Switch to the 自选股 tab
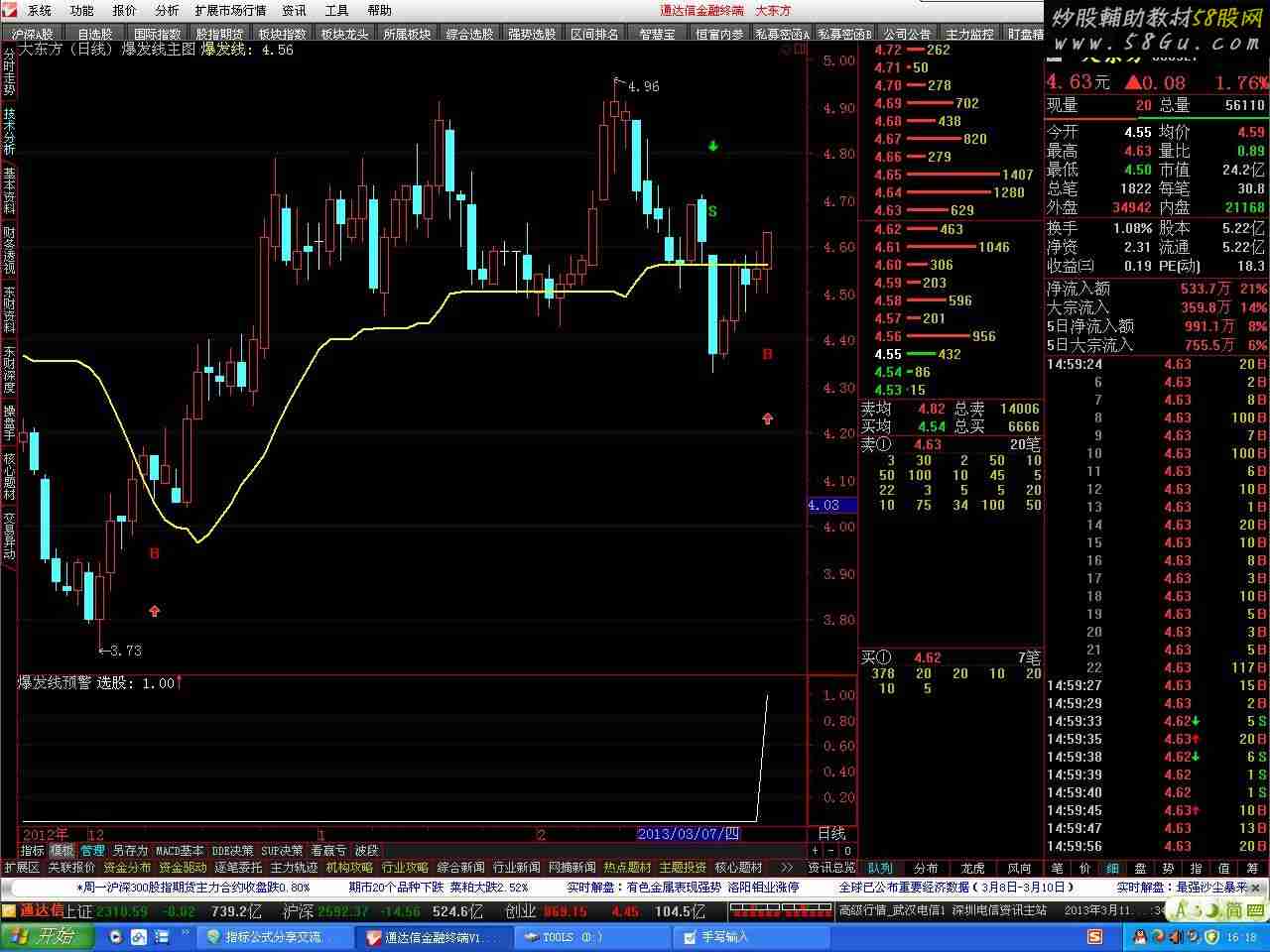Image resolution: width=1270 pixels, height=952 pixels. (95, 34)
